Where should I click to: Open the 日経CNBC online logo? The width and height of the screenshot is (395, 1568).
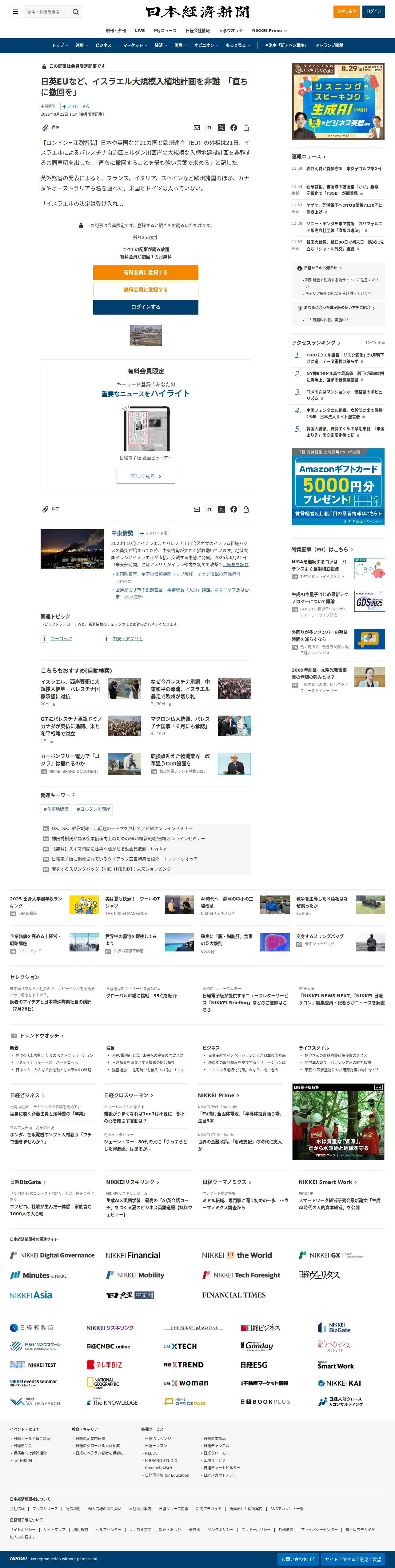(108, 1346)
